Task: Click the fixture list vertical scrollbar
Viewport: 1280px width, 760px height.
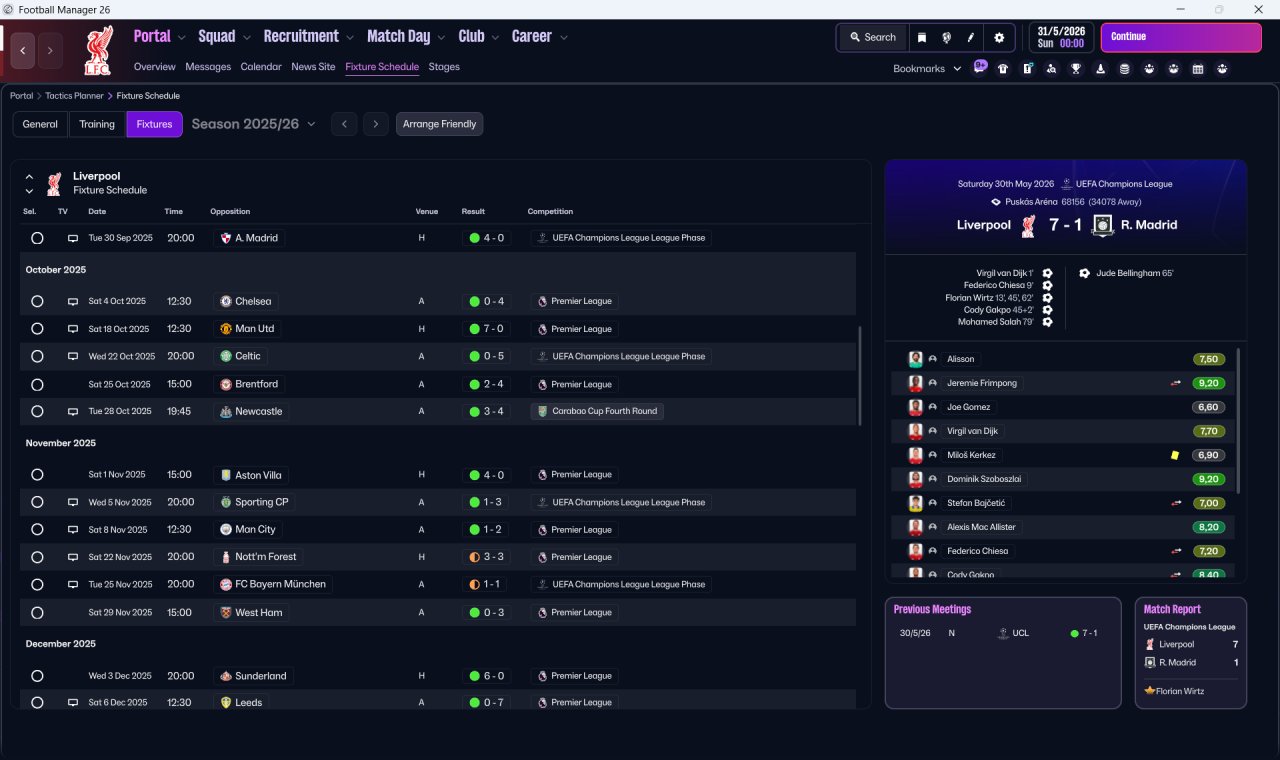Action: [859, 375]
